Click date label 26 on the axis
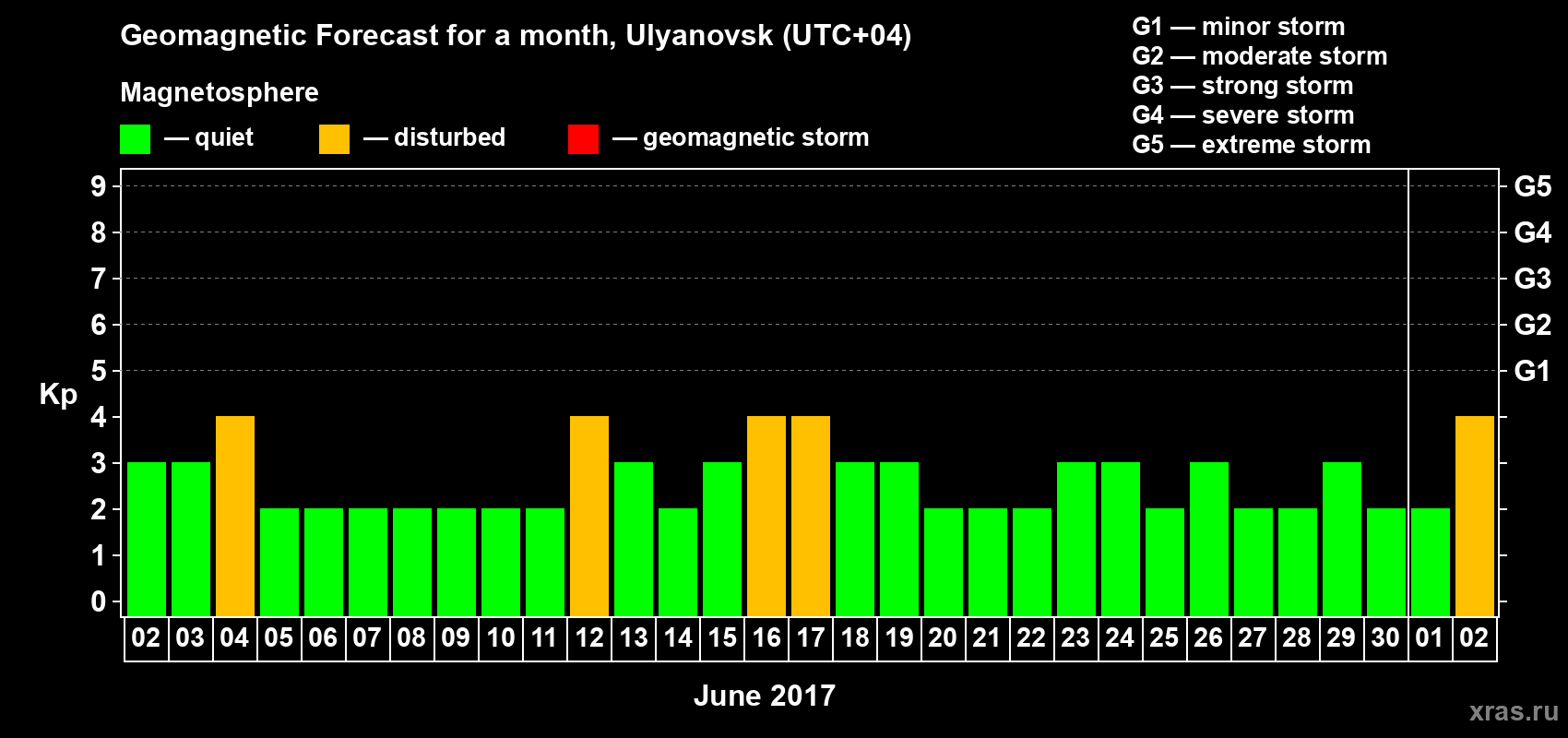This screenshot has height=738, width=1568. (1208, 637)
